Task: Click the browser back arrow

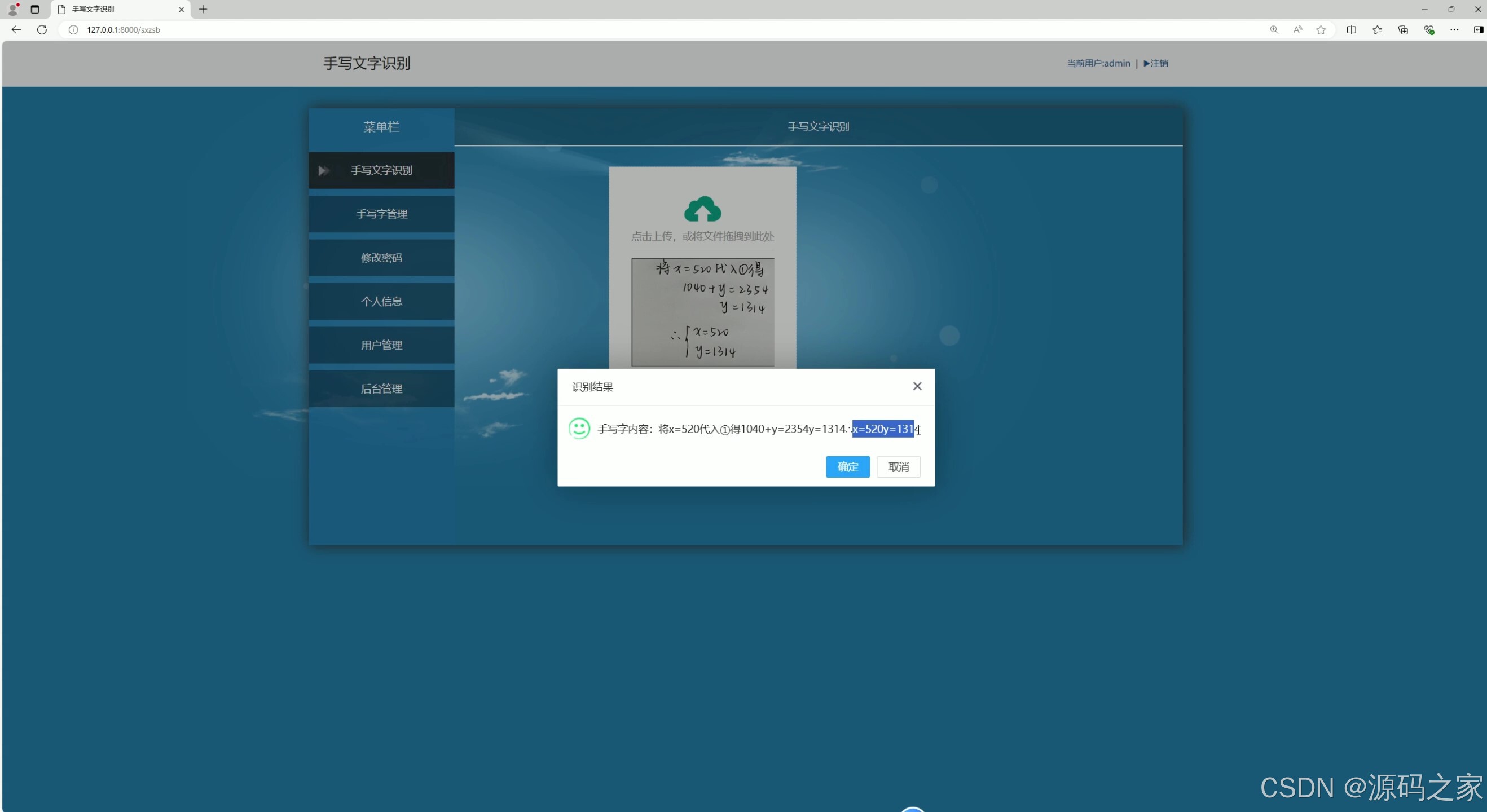Action: point(16,29)
